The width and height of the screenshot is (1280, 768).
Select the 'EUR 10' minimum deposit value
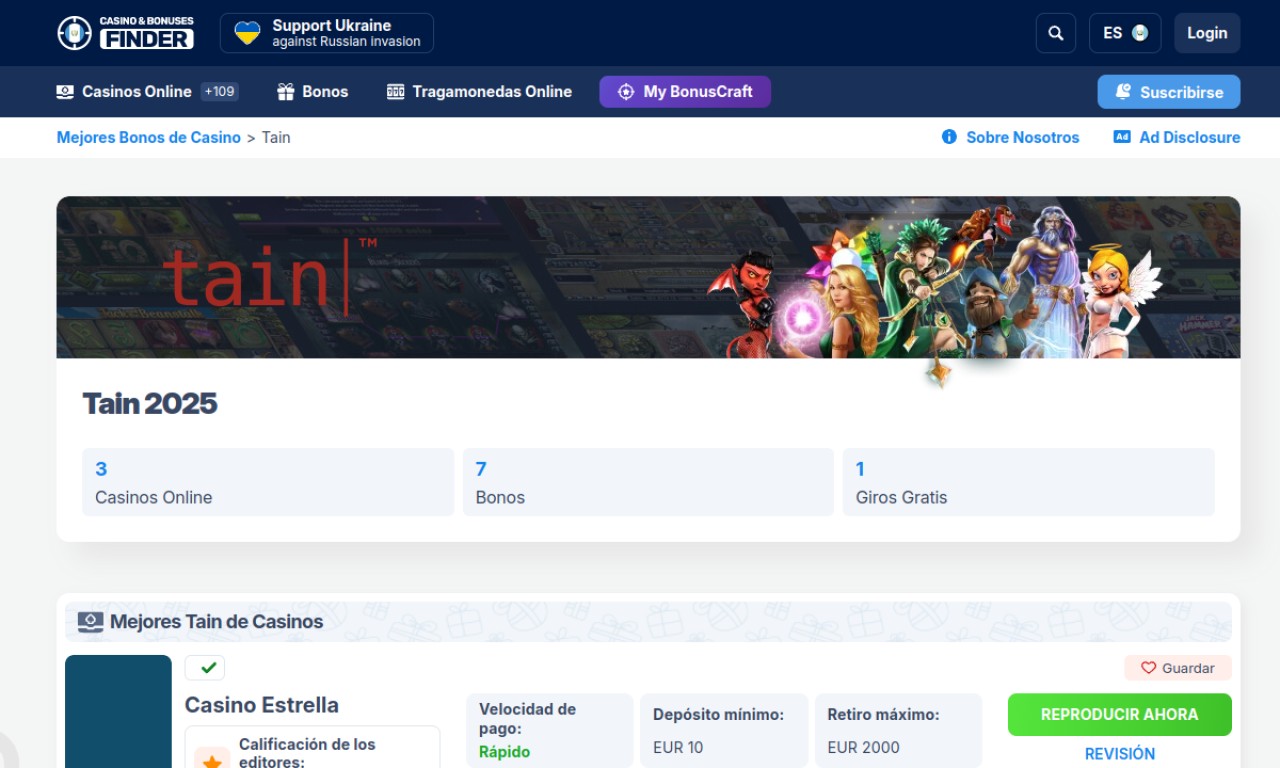[678, 747]
